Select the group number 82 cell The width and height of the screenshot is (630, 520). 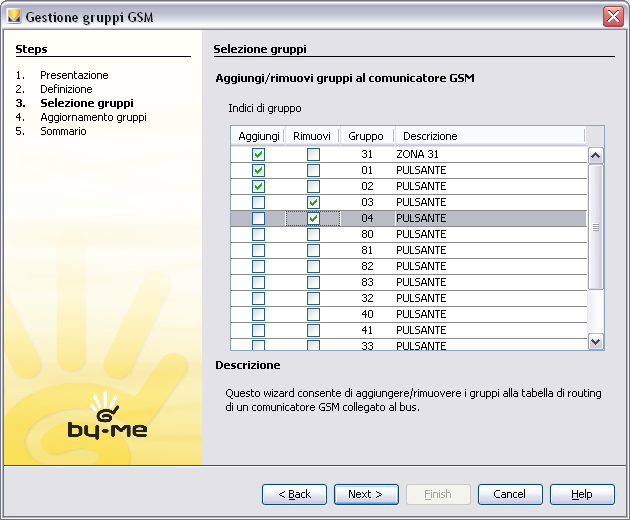coord(367,266)
